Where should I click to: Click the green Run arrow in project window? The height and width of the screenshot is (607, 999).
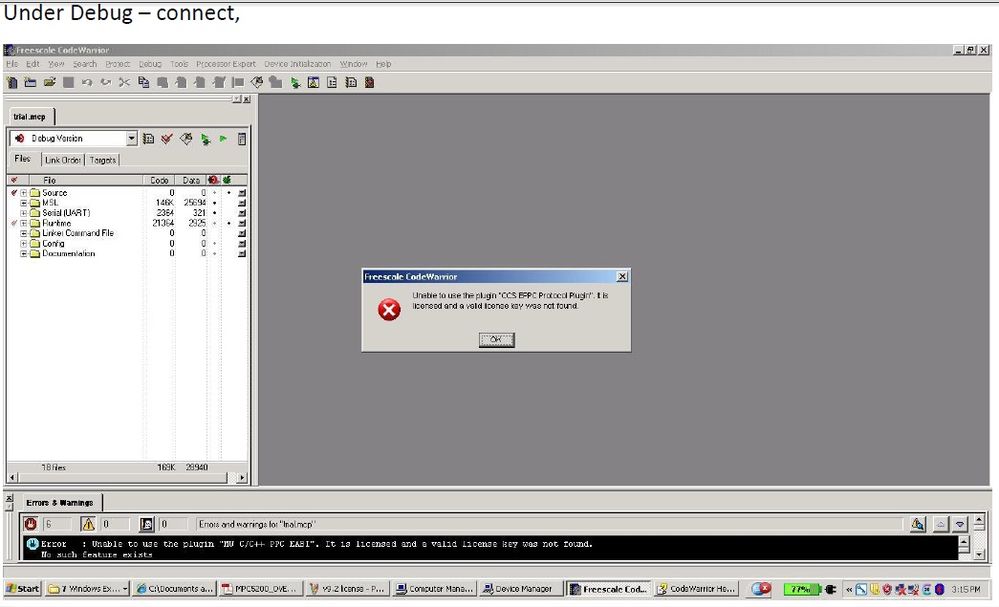click(223, 138)
